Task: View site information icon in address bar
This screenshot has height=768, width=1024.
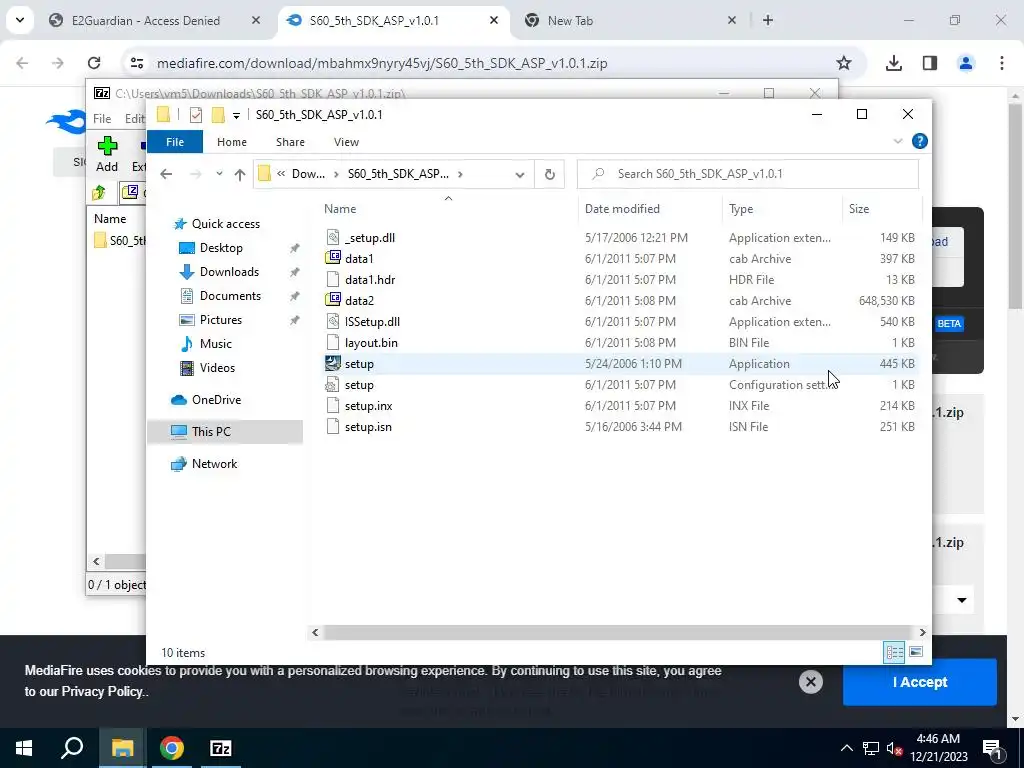Action: pos(136,63)
